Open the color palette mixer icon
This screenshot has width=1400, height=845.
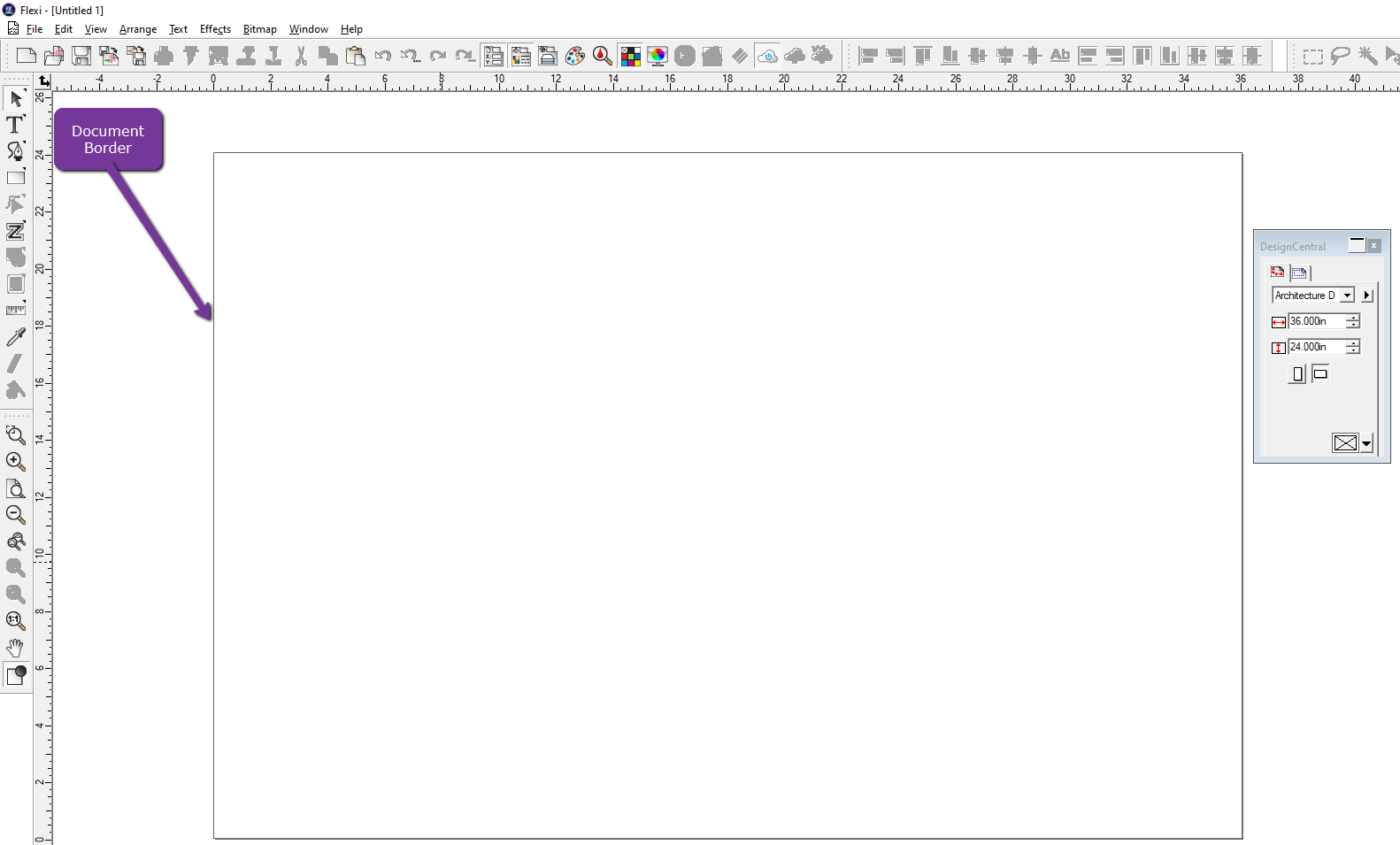575,57
